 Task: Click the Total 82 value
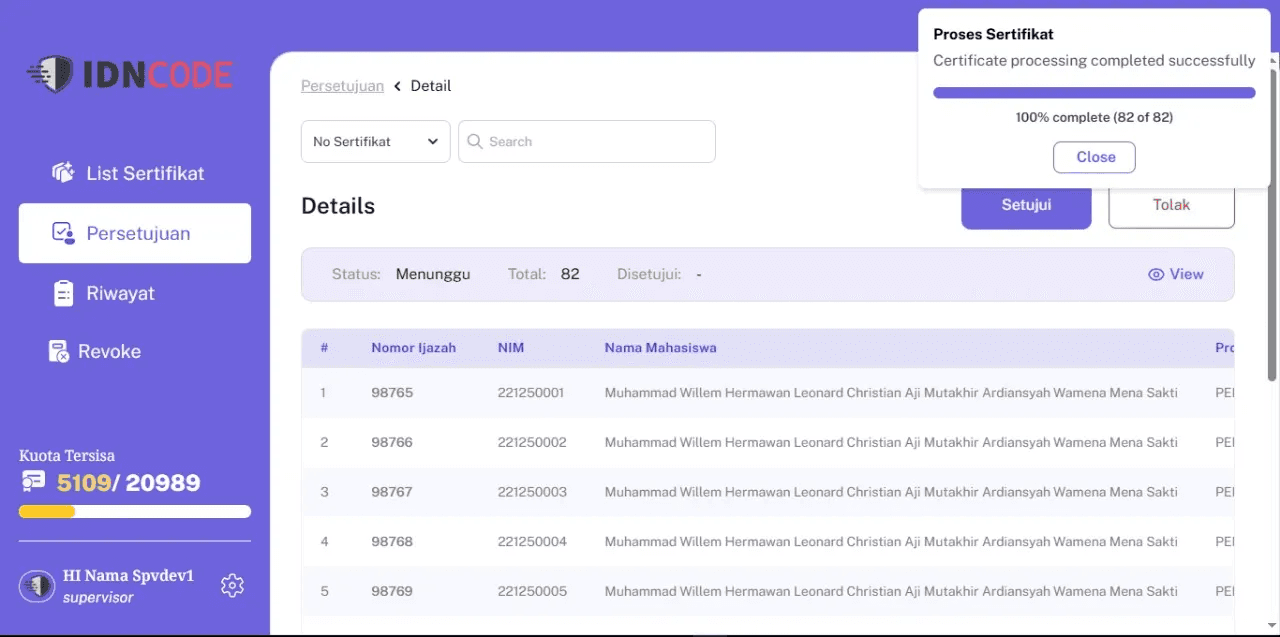point(570,274)
